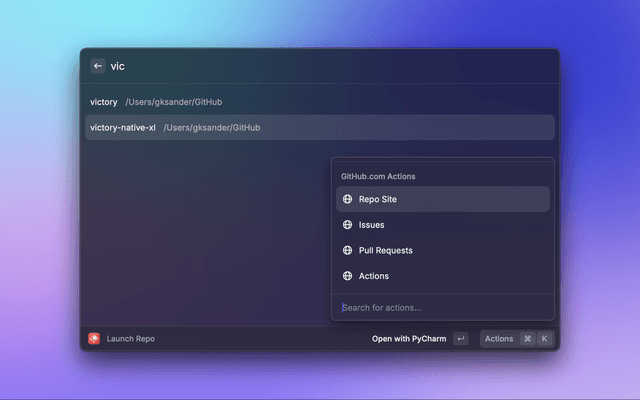640x400 pixels.
Task: Toggle the Actions button in the footer
Action: 499,339
